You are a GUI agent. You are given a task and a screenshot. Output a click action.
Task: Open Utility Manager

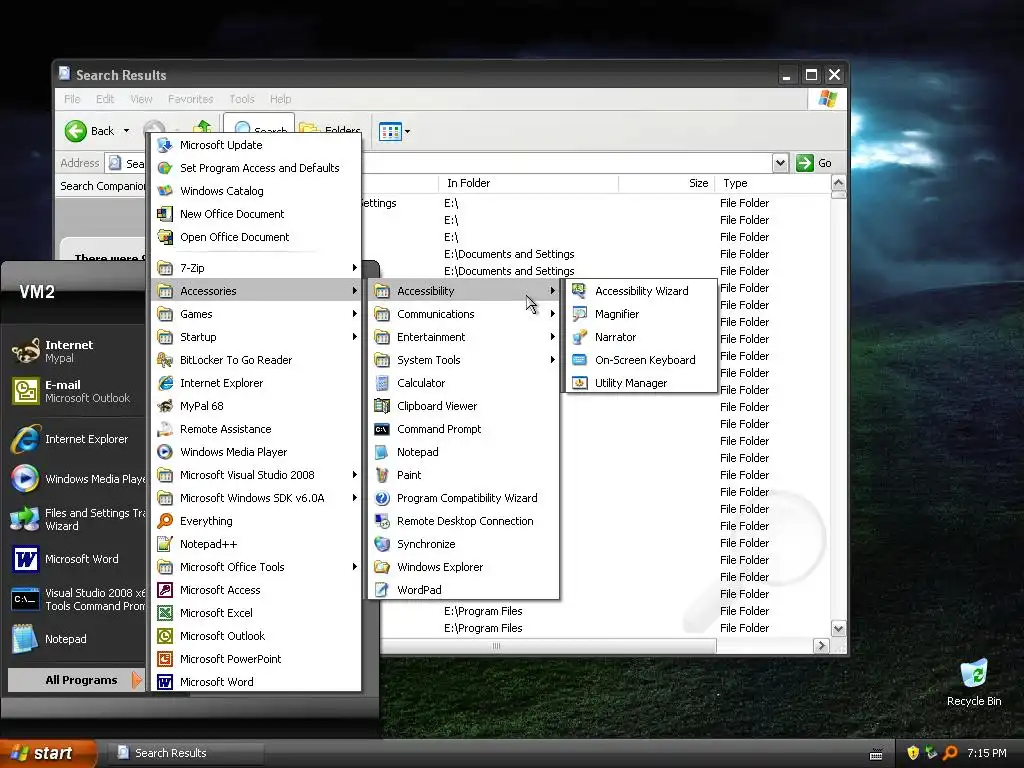tap(639, 383)
